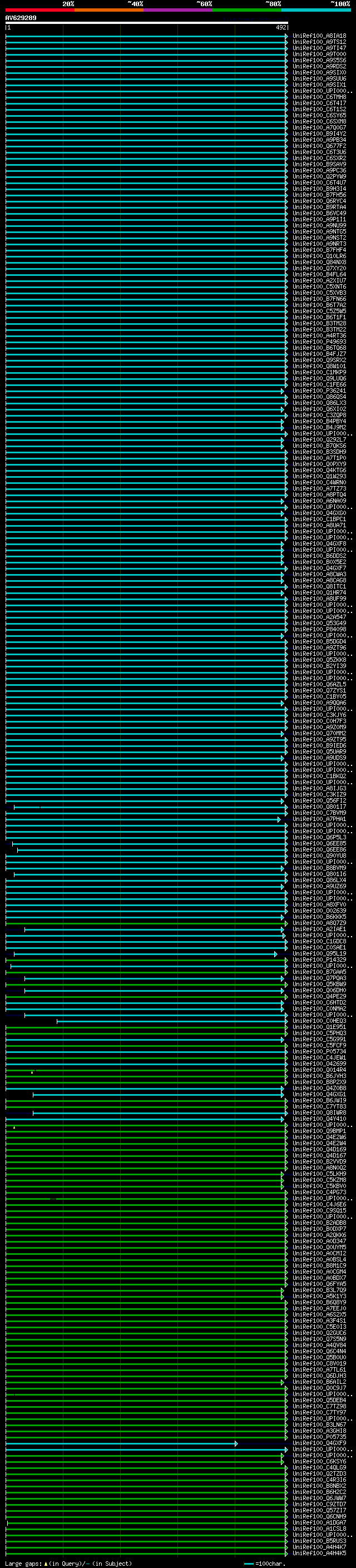356x1568 pixels.
Task: Open hit UniRef100_A9RDS2
Action: coord(319,66)
